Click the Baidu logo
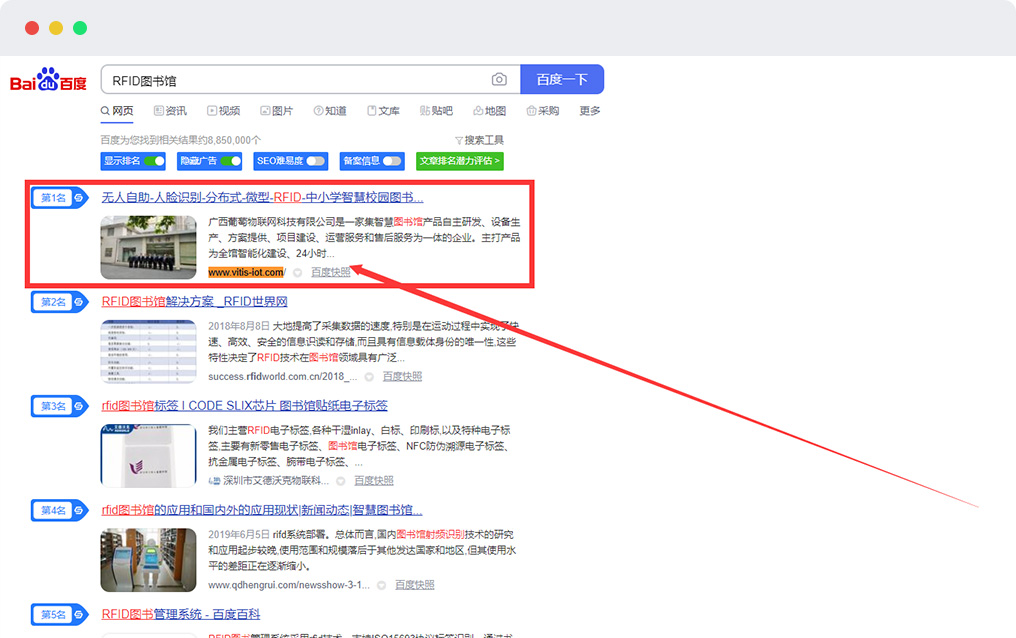The height and width of the screenshot is (638, 1016). point(49,80)
